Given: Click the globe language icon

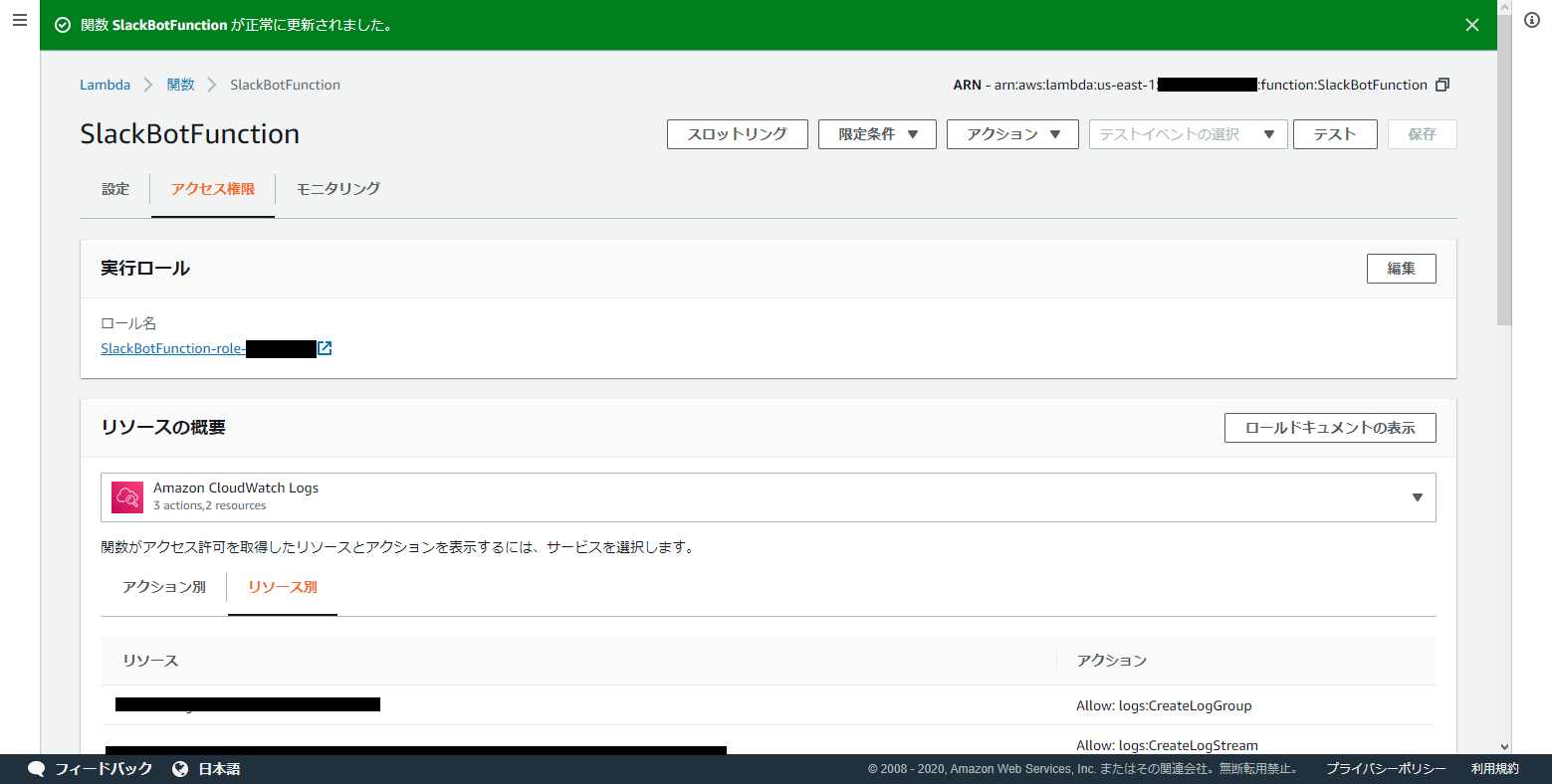Looking at the screenshot, I should (180, 769).
